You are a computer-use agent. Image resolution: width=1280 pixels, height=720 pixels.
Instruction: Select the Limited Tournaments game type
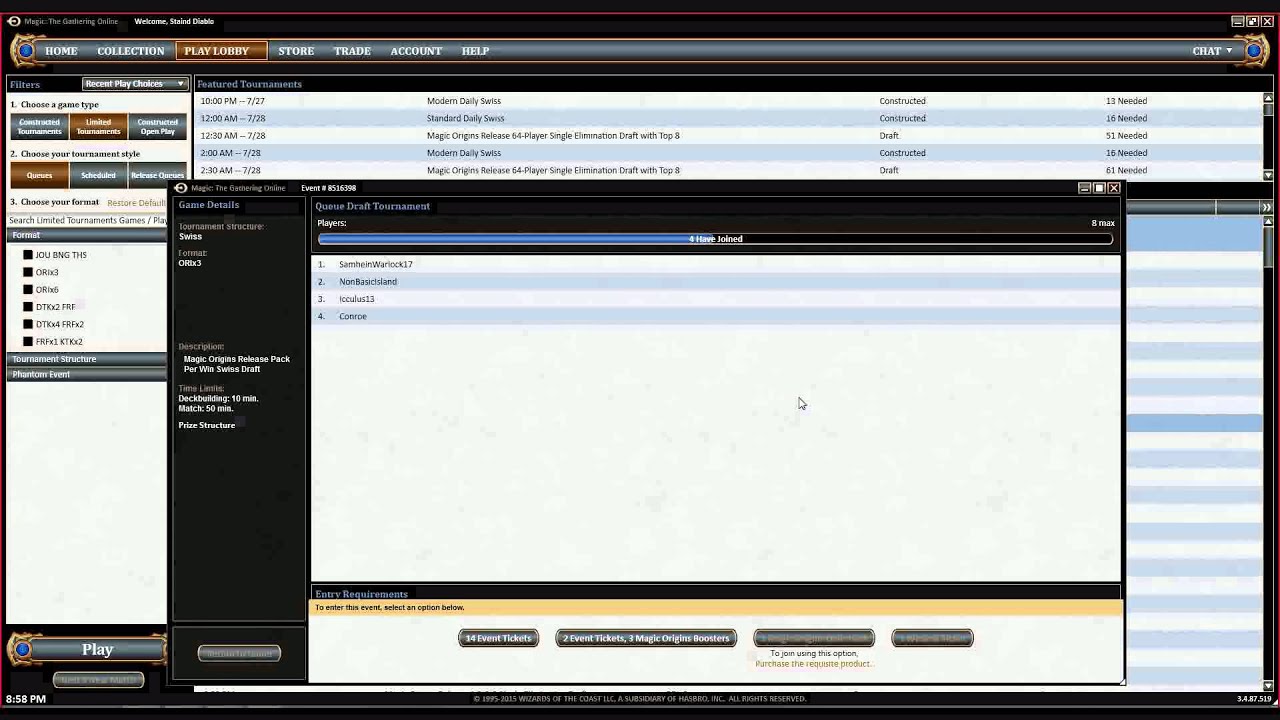[x=98, y=127]
